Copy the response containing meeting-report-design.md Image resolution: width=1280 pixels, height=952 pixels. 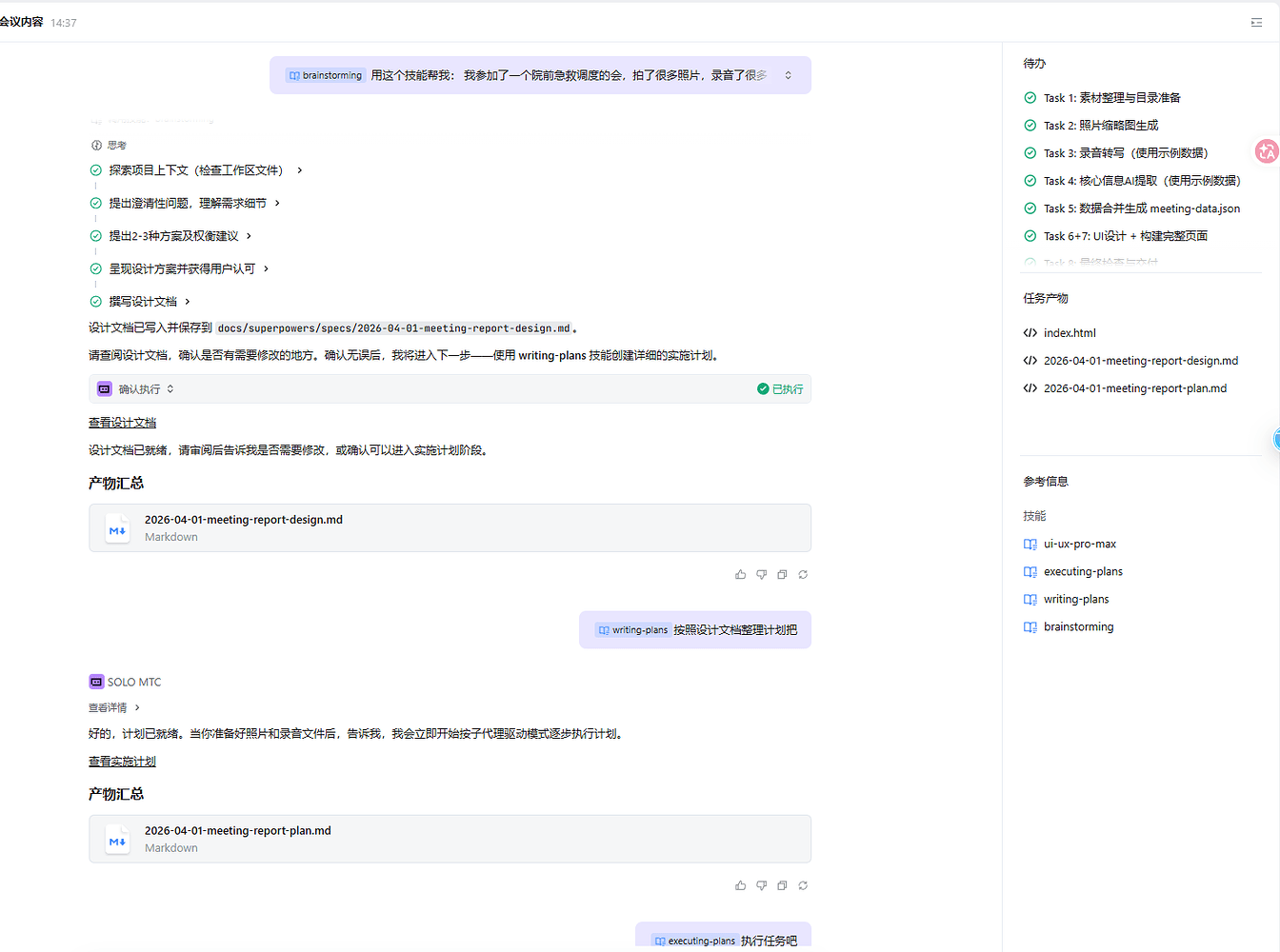pyautogui.click(x=782, y=575)
